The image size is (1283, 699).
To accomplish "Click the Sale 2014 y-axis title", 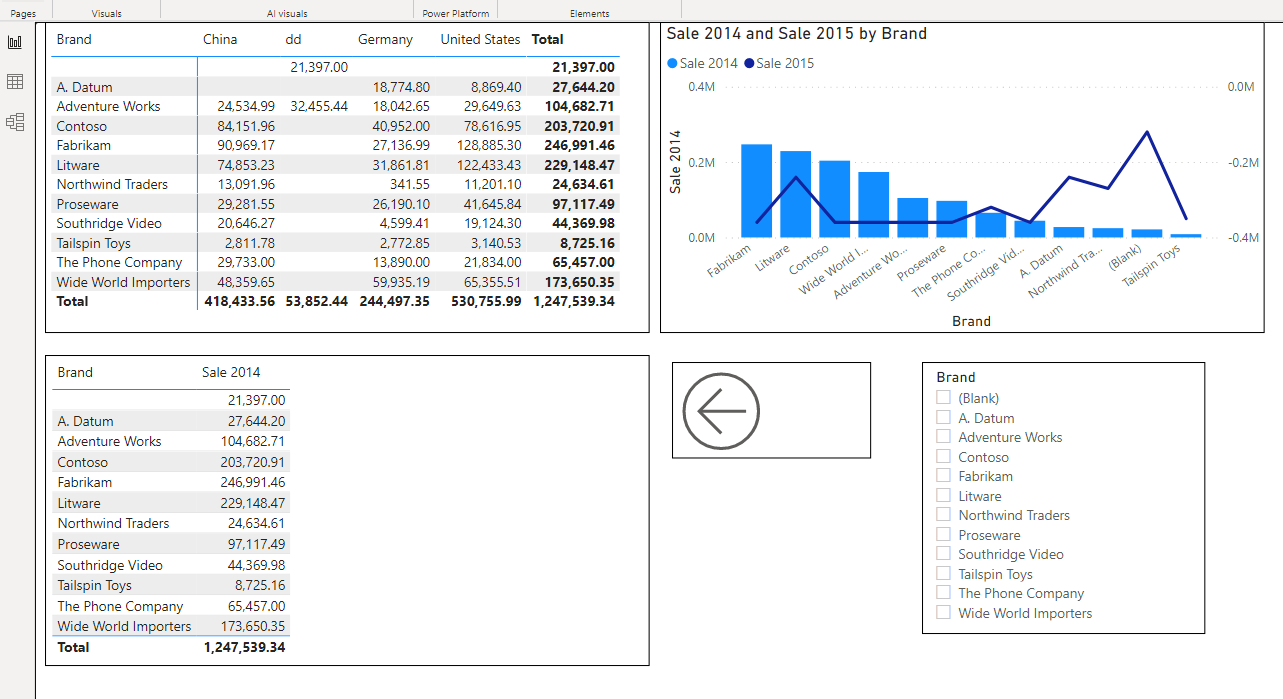I will coord(675,161).
